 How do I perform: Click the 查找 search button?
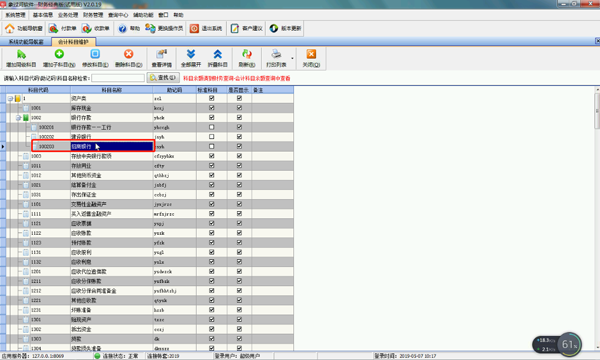click(163, 78)
